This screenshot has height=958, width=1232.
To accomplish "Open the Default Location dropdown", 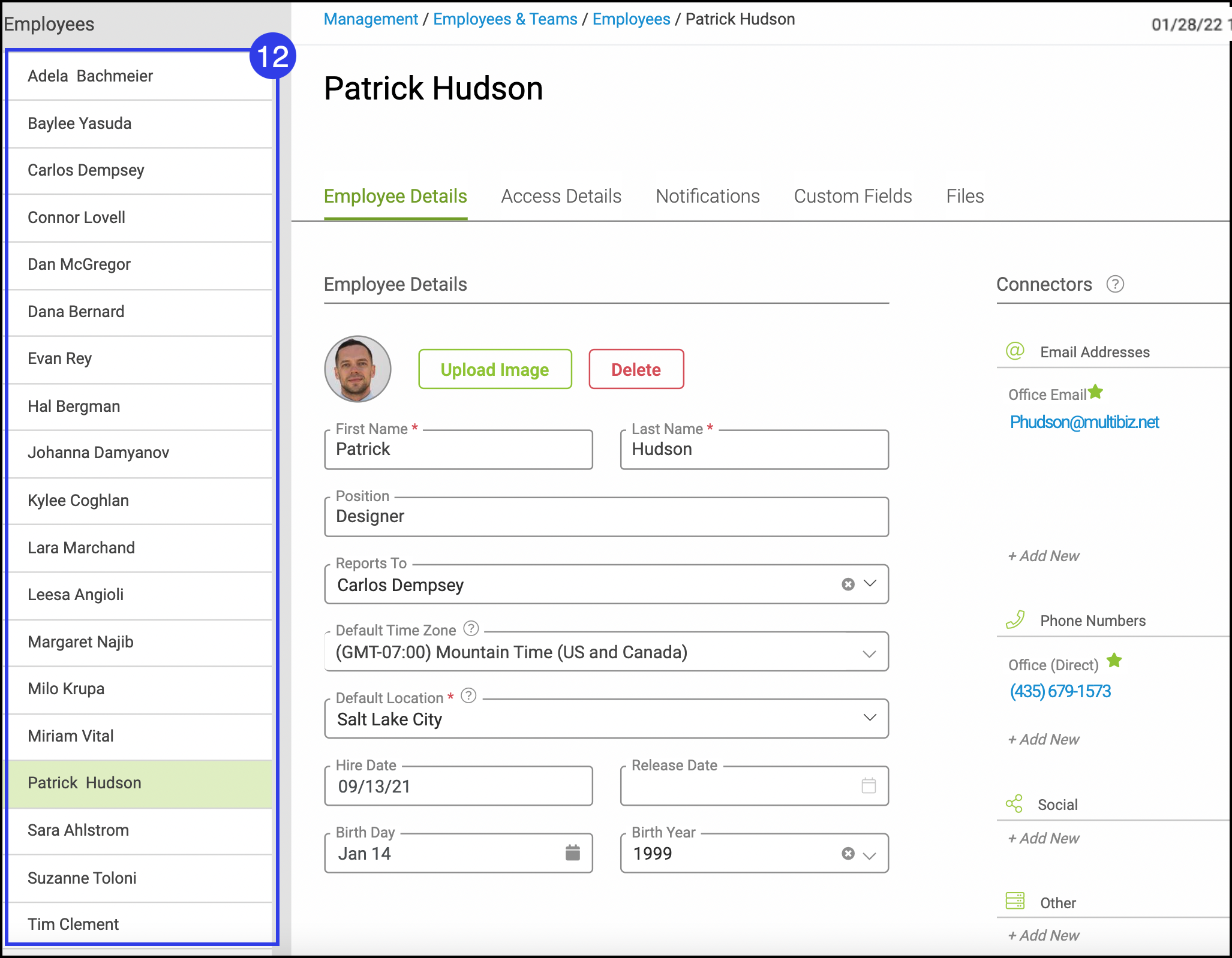I will point(869,718).
